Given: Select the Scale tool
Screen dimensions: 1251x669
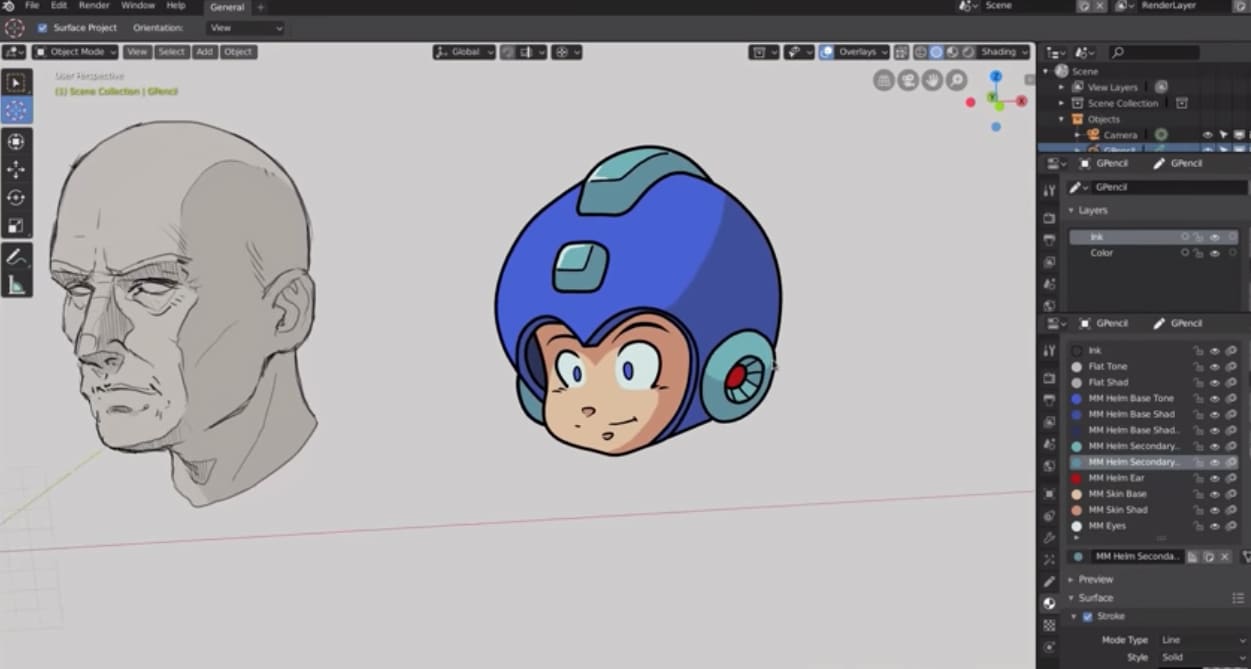Looking at the screenshot, I should point(16,226).
